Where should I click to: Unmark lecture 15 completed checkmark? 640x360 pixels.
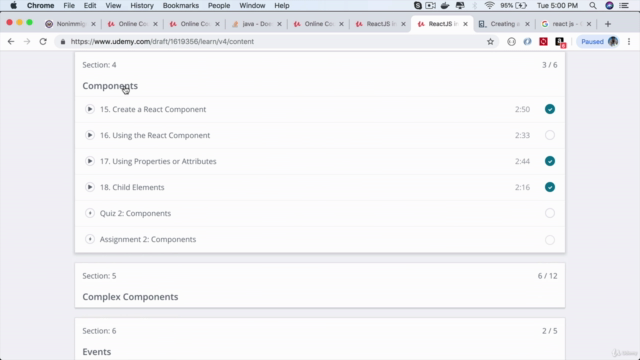550,109
